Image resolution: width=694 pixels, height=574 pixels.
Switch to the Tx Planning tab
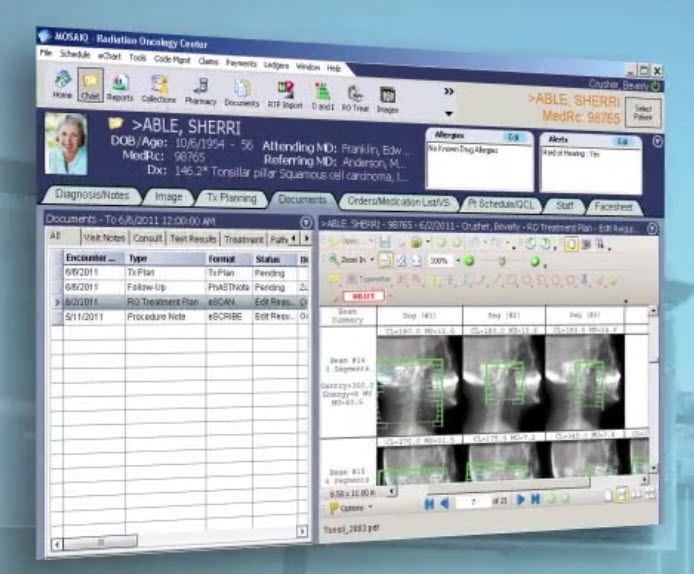[x=230, y=198]
